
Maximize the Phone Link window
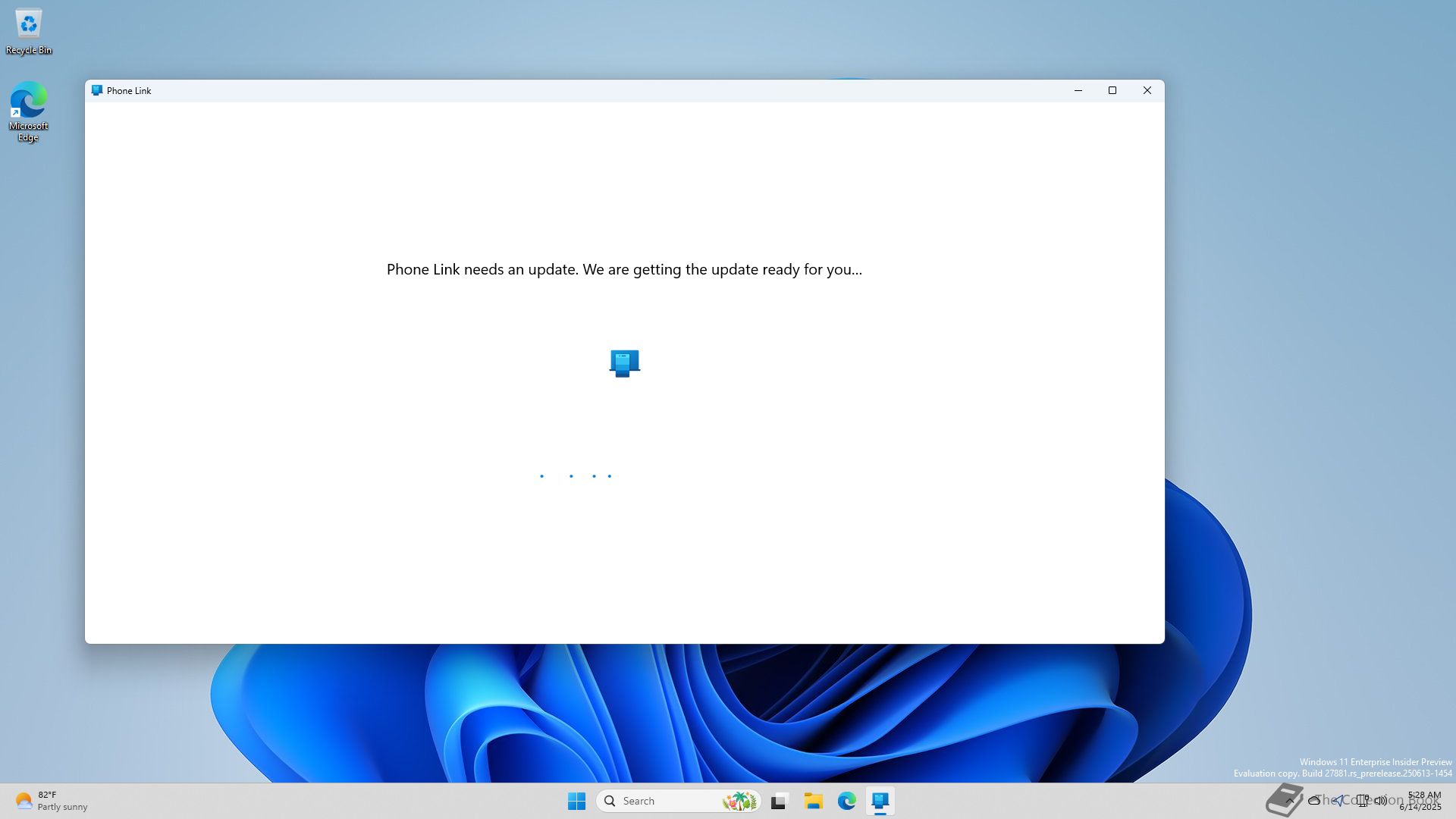[x=1112, y=90]
